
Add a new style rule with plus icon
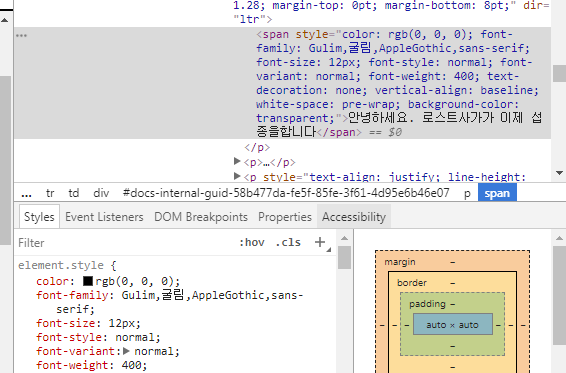click(x=320, y=242)
